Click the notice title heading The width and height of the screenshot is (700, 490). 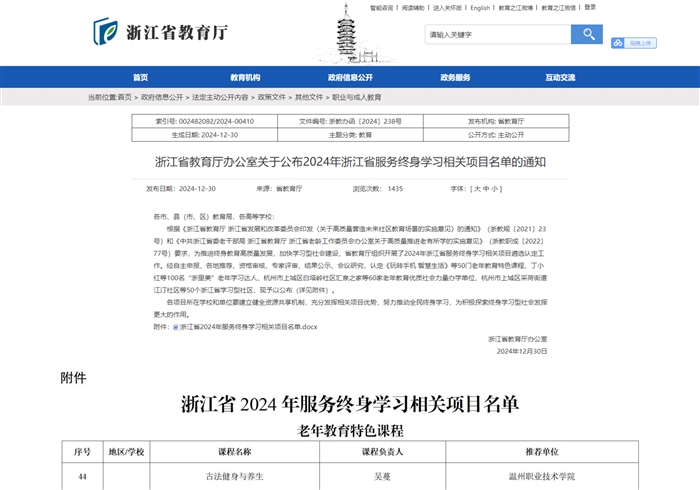click(350, 162)
